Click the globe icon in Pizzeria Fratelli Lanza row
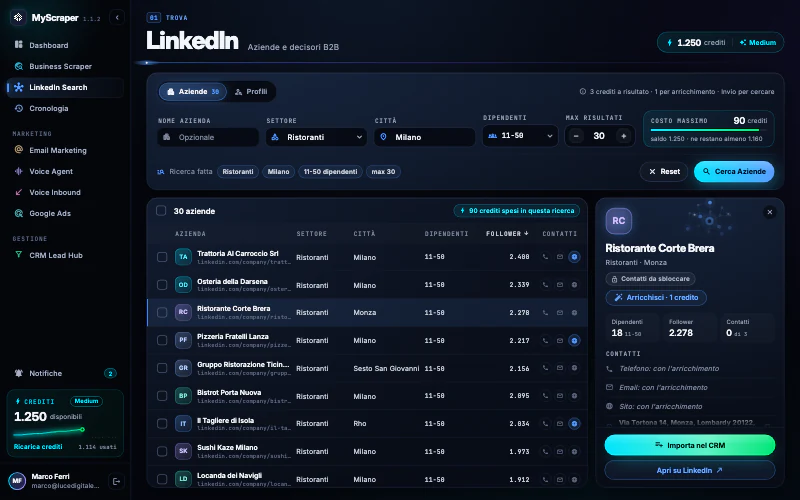Image resolution: width=800 pixels, height=500 pixels. [574, 340]
